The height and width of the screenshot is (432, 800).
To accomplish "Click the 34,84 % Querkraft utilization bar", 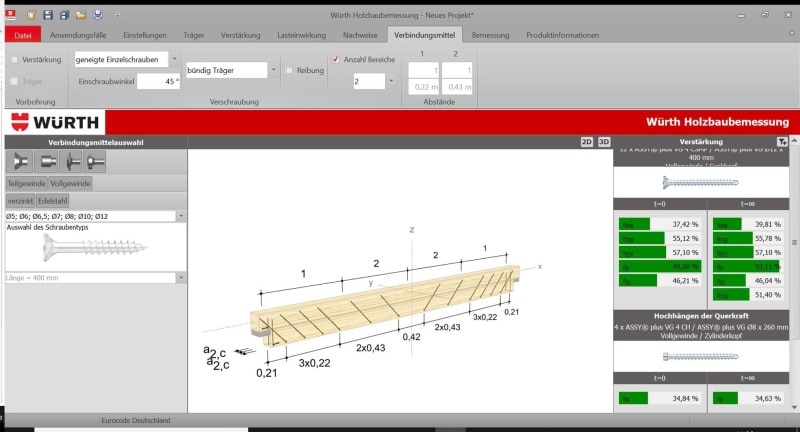I will (659, 398).
